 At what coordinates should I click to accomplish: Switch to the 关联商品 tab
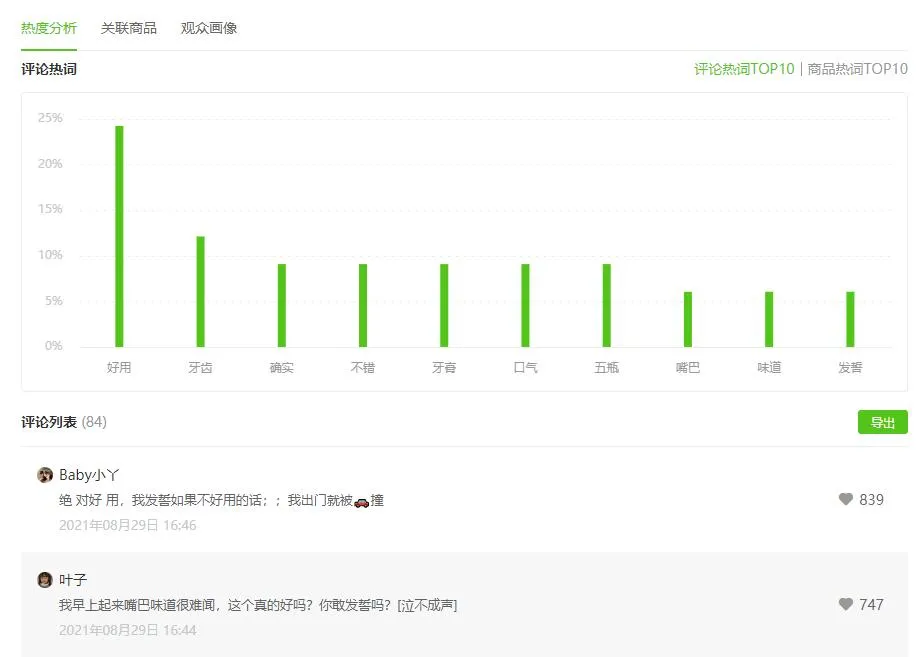click(x=128, y=29)
